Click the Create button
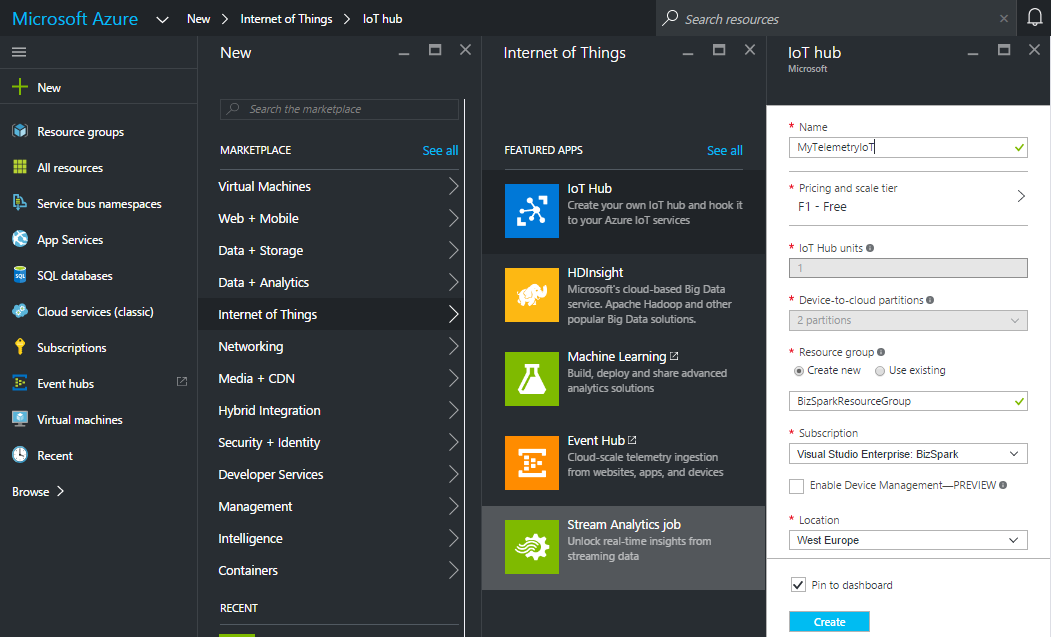The width and height of the screenshot is (1051, 637). point(829,622)
